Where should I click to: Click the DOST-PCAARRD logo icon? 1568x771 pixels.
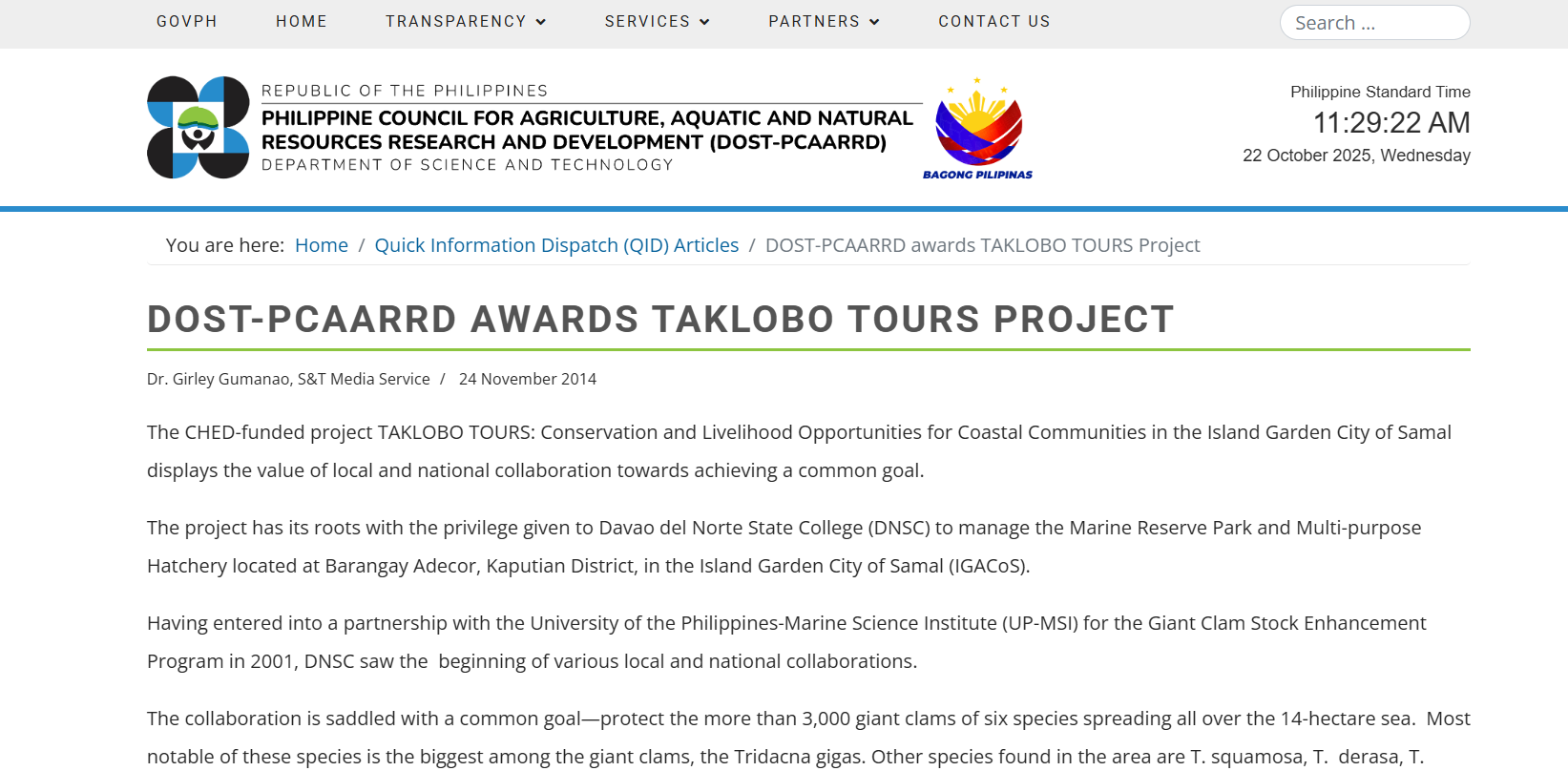(x=199, y=127)
